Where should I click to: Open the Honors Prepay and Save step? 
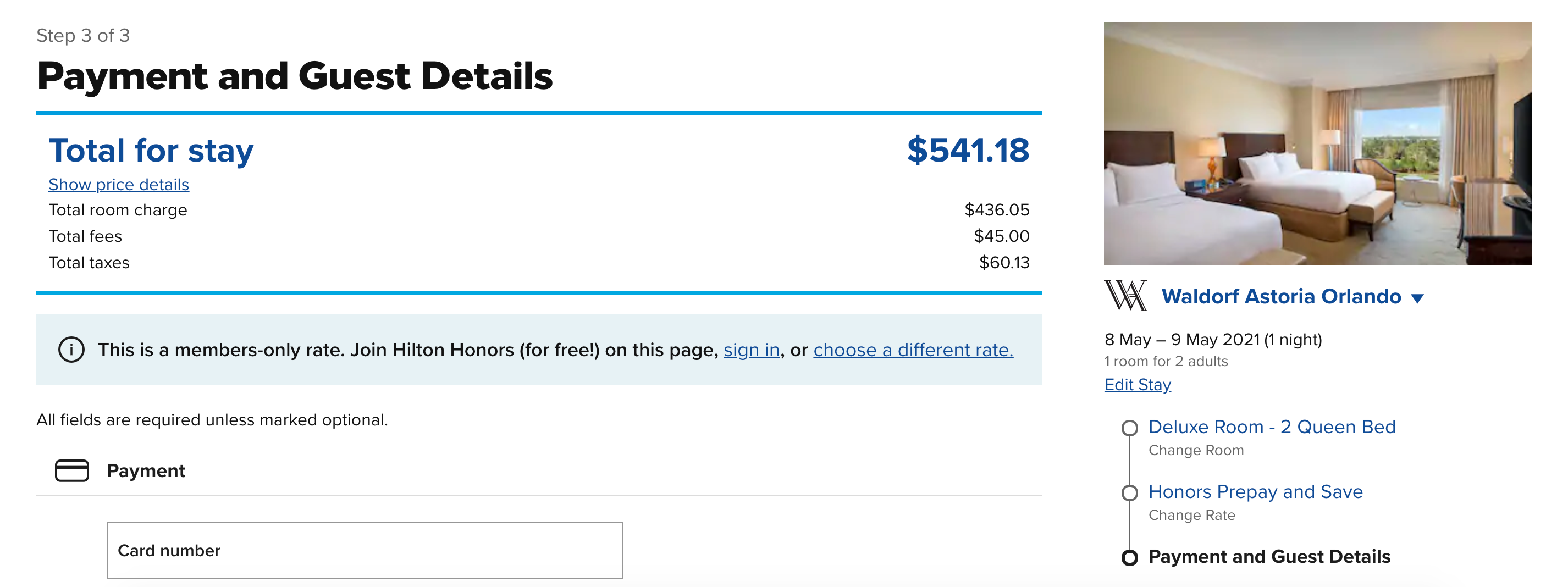click(1255, 491)
